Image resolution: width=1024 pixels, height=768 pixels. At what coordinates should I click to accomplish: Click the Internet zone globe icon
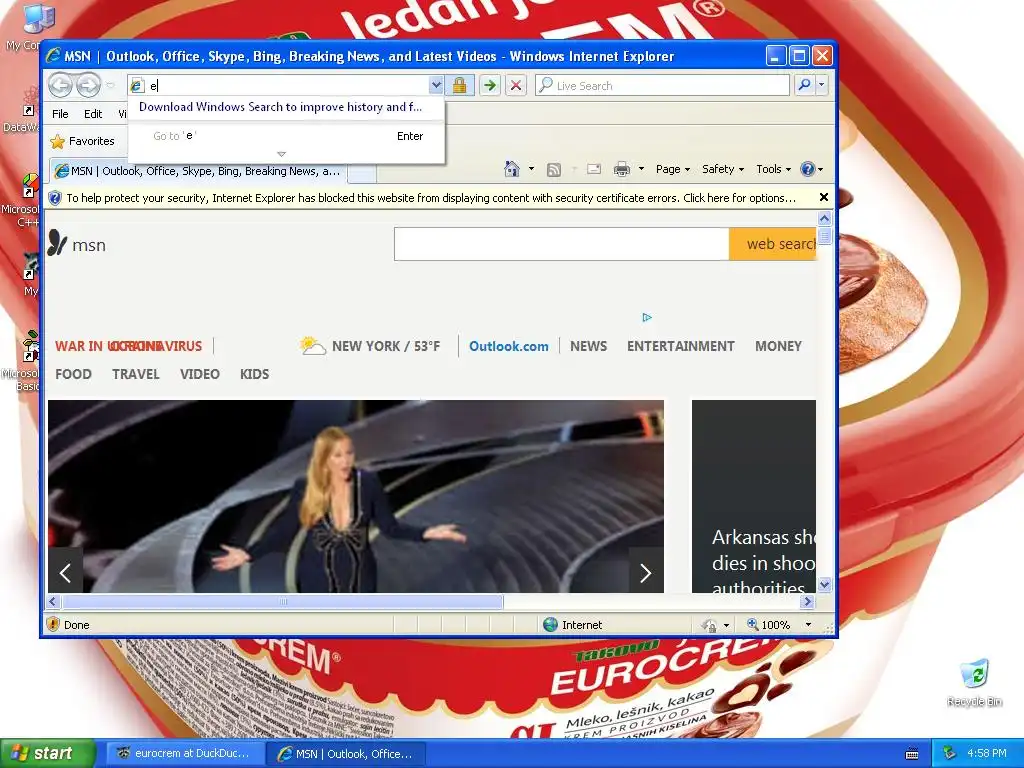click(551, 625)
